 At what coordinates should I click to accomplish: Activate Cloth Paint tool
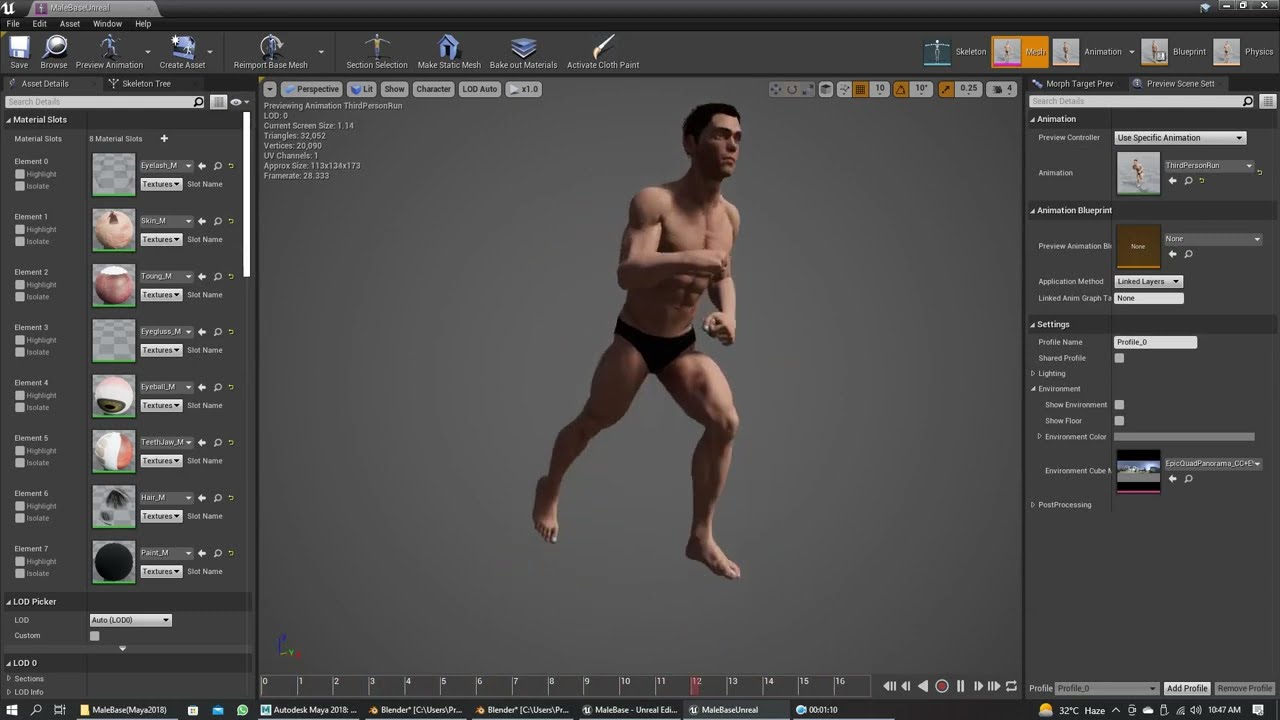pyautogui.click(x=603, y=52)
